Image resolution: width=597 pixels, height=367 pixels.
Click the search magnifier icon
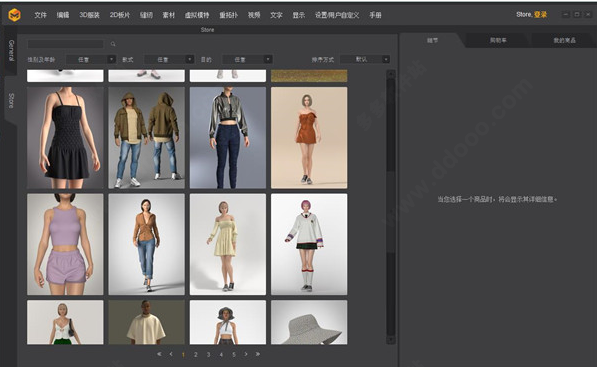tap(113, 44)
